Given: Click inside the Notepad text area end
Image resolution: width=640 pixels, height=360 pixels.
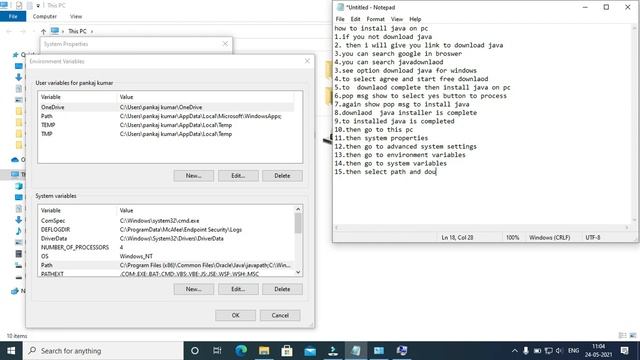Looking at the screenshot, I should tap(437, 172).
